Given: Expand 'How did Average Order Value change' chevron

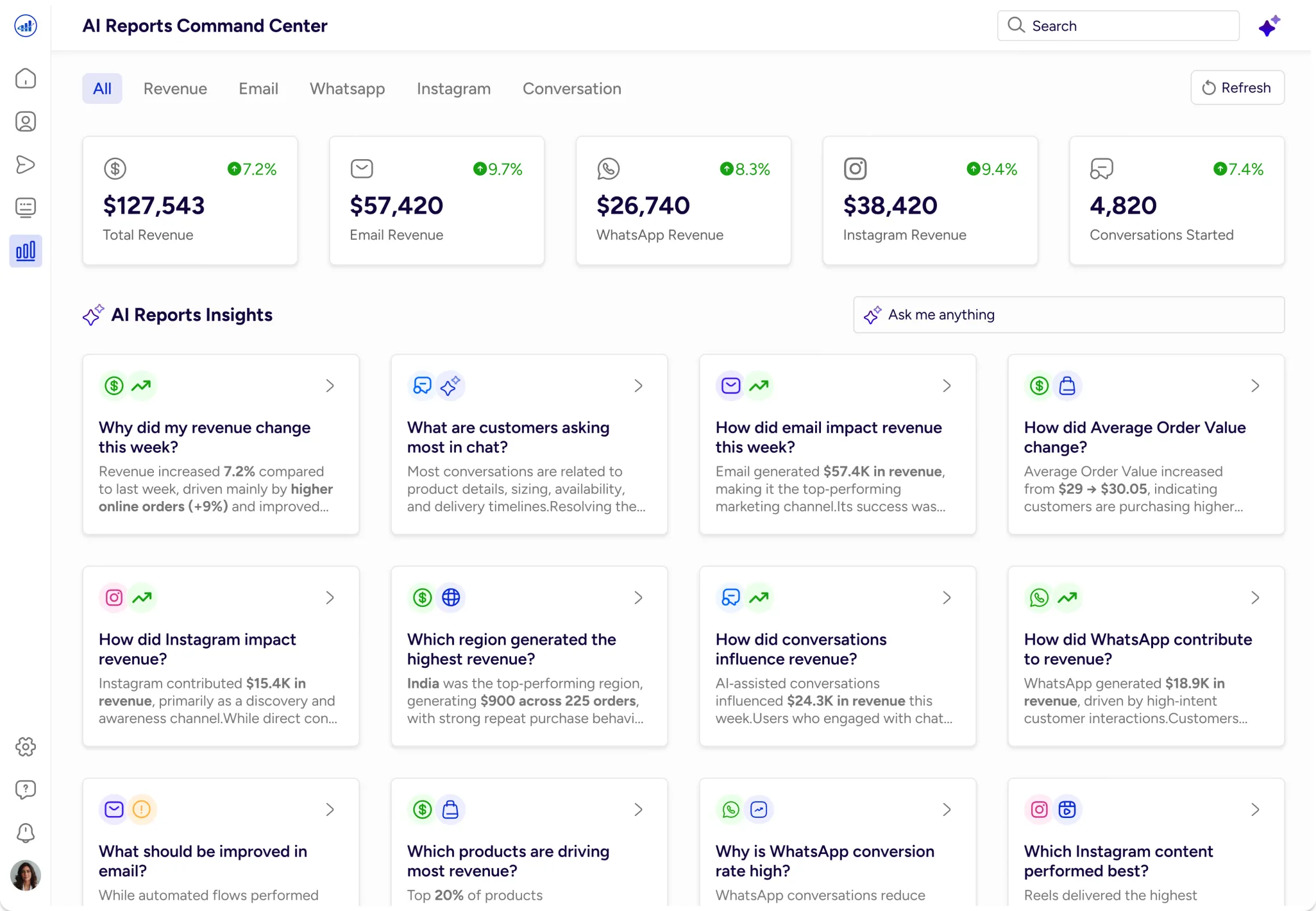Looking at the screenshot, I should 1255,386.
